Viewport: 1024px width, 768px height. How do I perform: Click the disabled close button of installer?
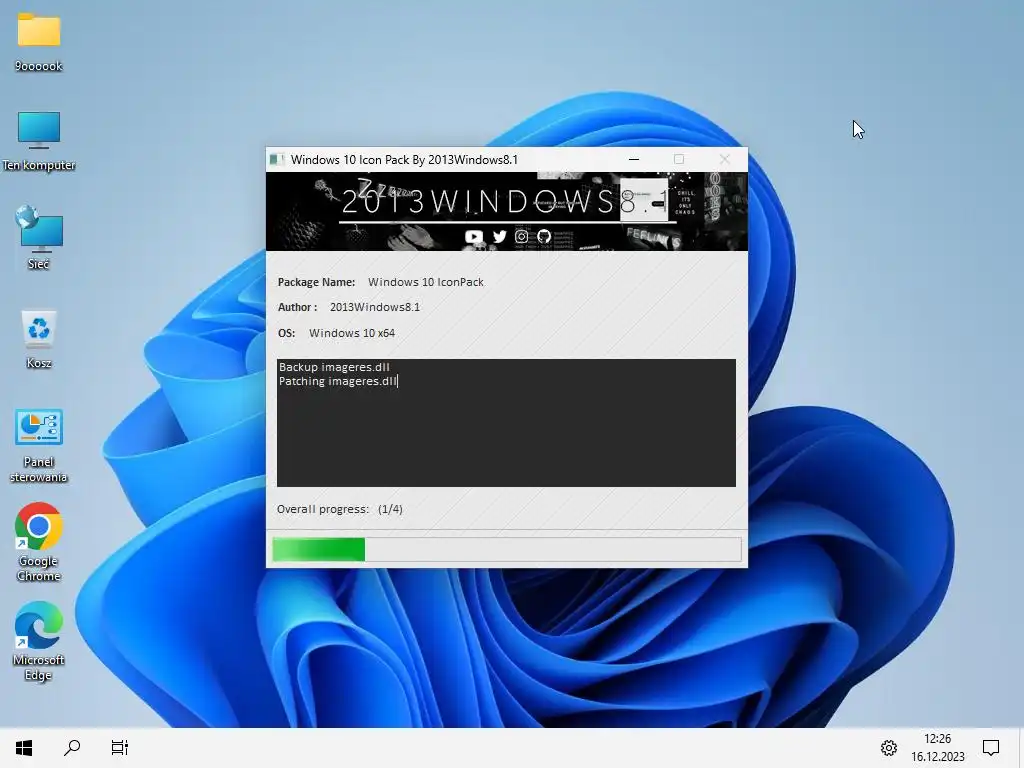[724, 159]
